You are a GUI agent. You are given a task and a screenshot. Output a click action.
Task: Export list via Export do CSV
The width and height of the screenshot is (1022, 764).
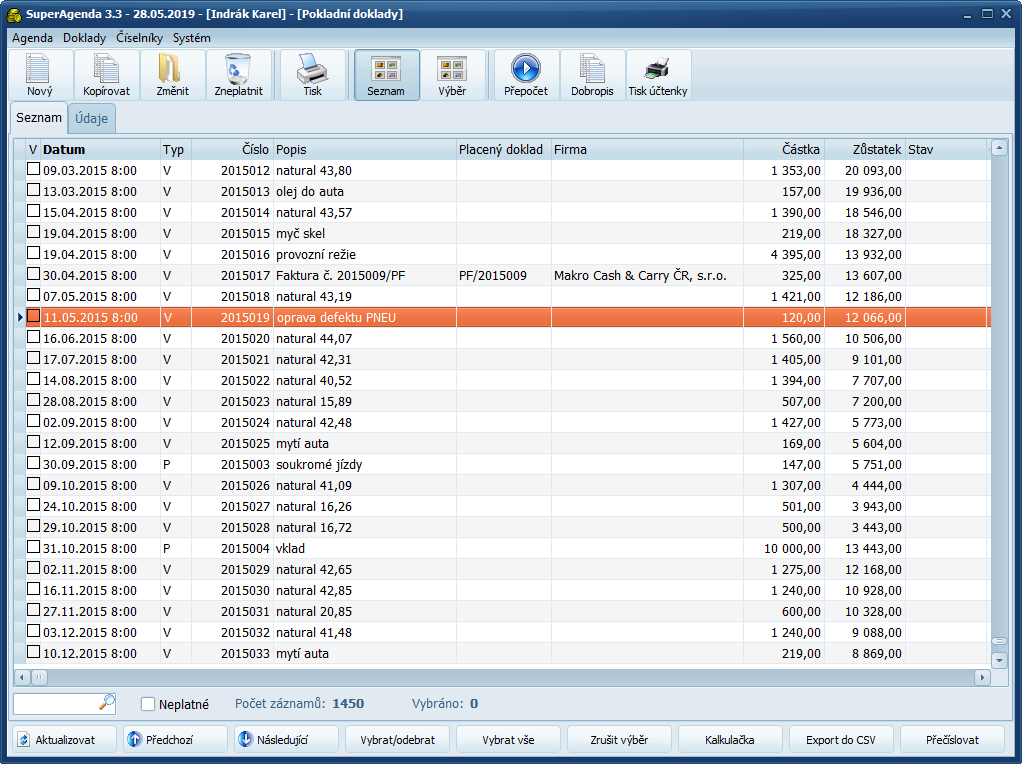[x=841, y=739]
